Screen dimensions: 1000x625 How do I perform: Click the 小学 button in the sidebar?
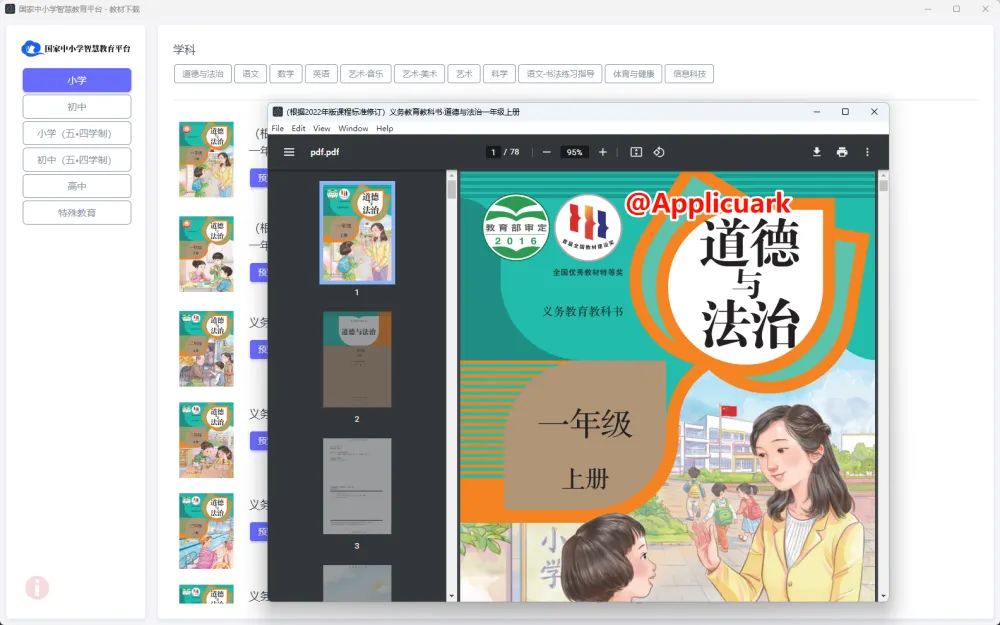tap(77, 79)
